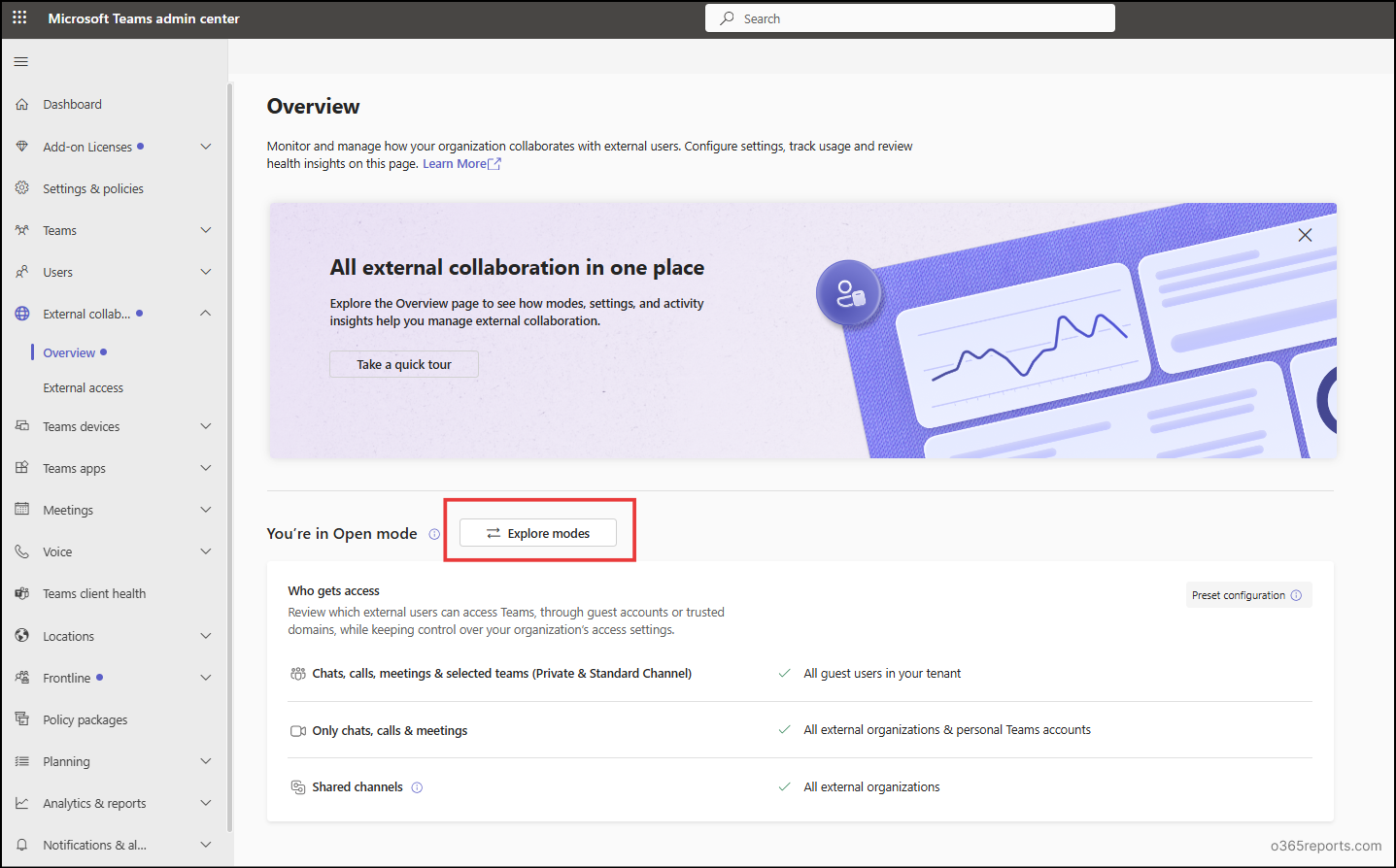This screenshot has height=868, width=1396.
Task: Click the Planning list icon
Action: [22, 761]
